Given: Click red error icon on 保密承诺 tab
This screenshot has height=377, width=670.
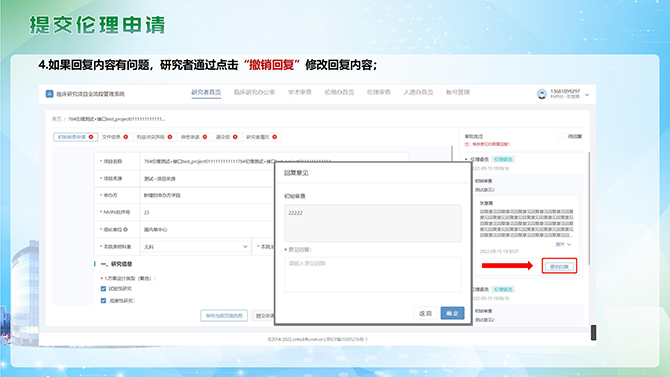Looking at the screenshot, I should pyautogui.click(x=205, y=137).
